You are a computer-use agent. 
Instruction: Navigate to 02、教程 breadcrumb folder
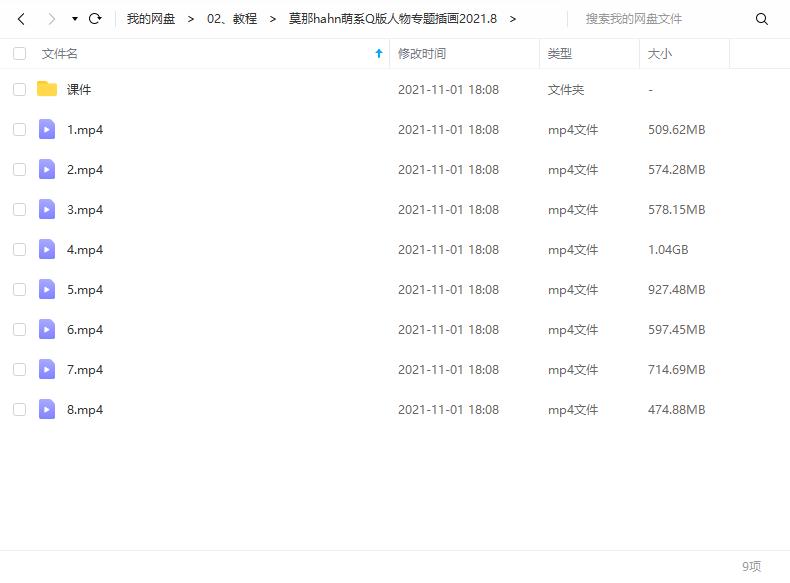pyautogui.click(x=231, y=19)
